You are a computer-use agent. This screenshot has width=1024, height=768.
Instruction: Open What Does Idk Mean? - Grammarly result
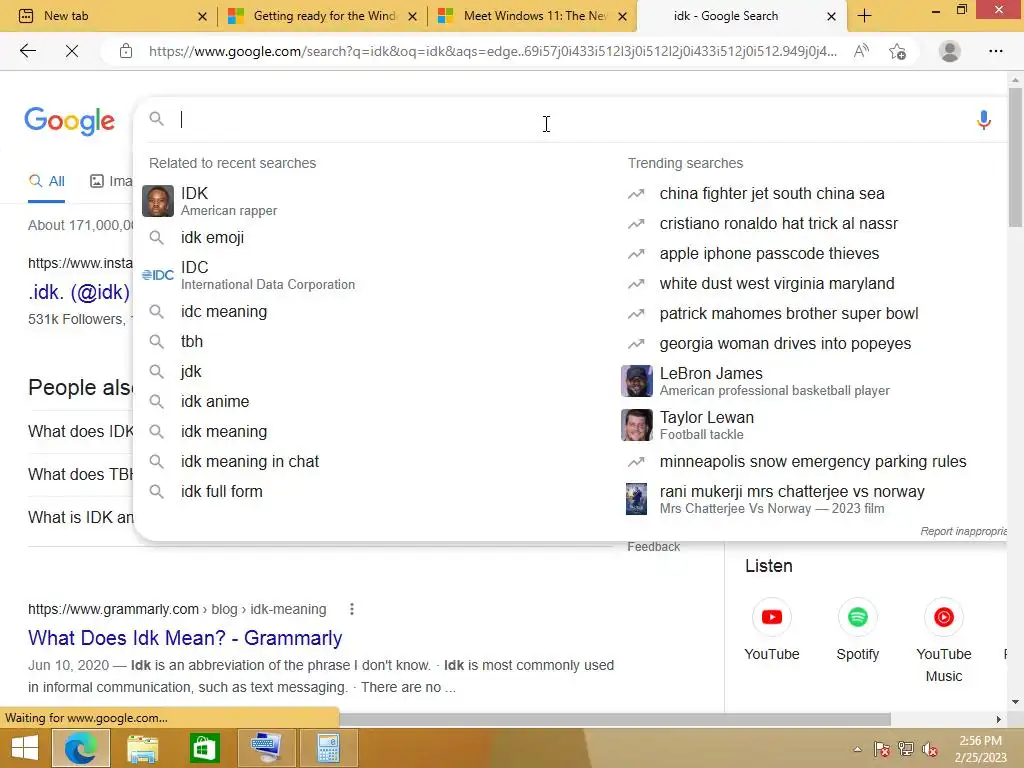tap(185, 638)
